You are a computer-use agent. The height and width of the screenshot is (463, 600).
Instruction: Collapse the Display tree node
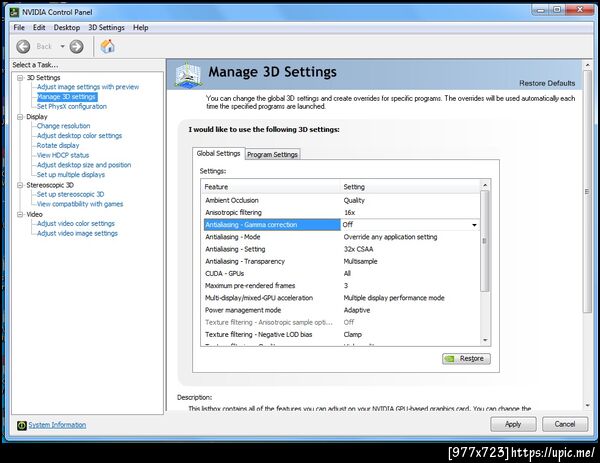(x=20, y=117)
